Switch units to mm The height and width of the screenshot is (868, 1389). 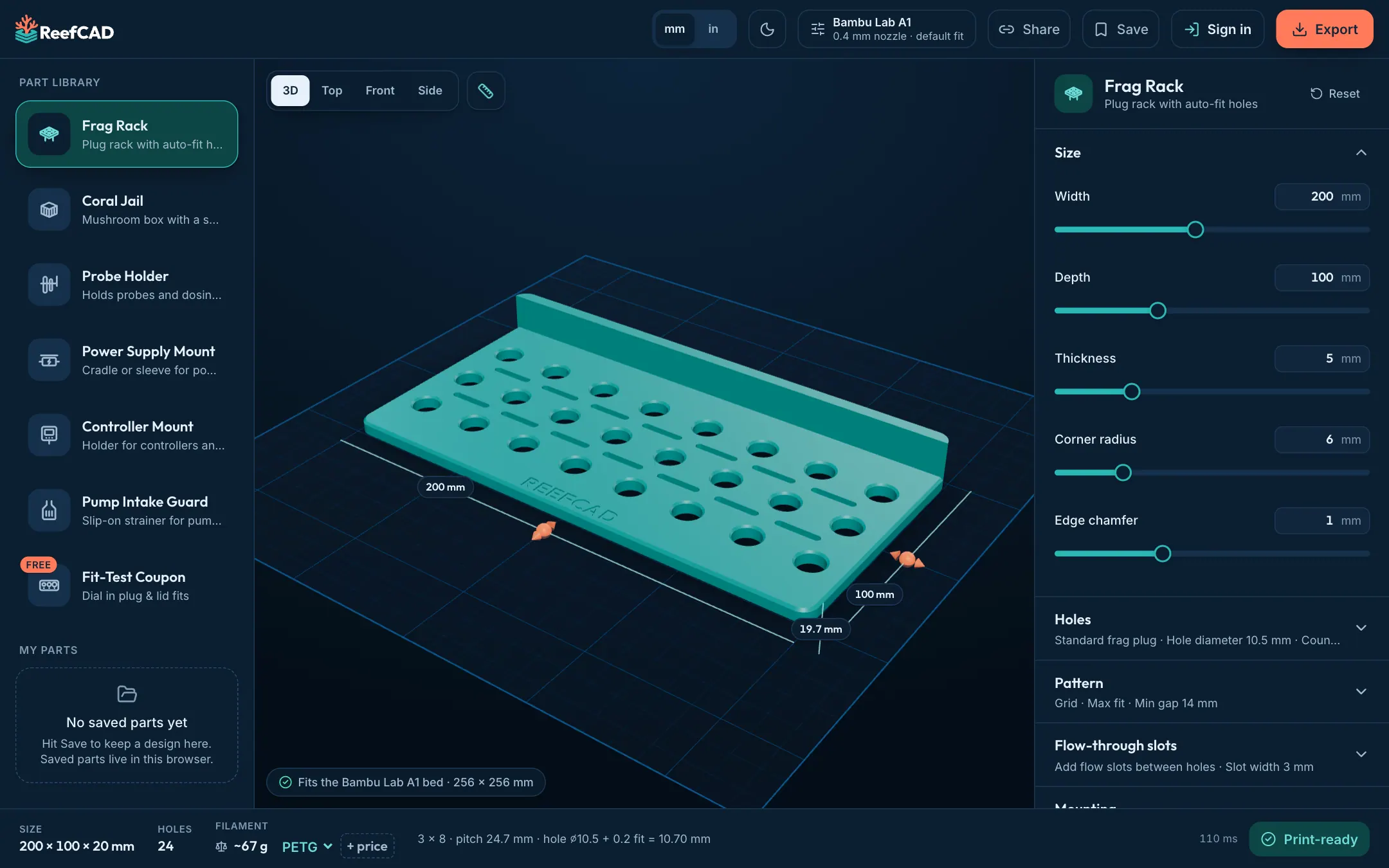[x=674, y=29]
